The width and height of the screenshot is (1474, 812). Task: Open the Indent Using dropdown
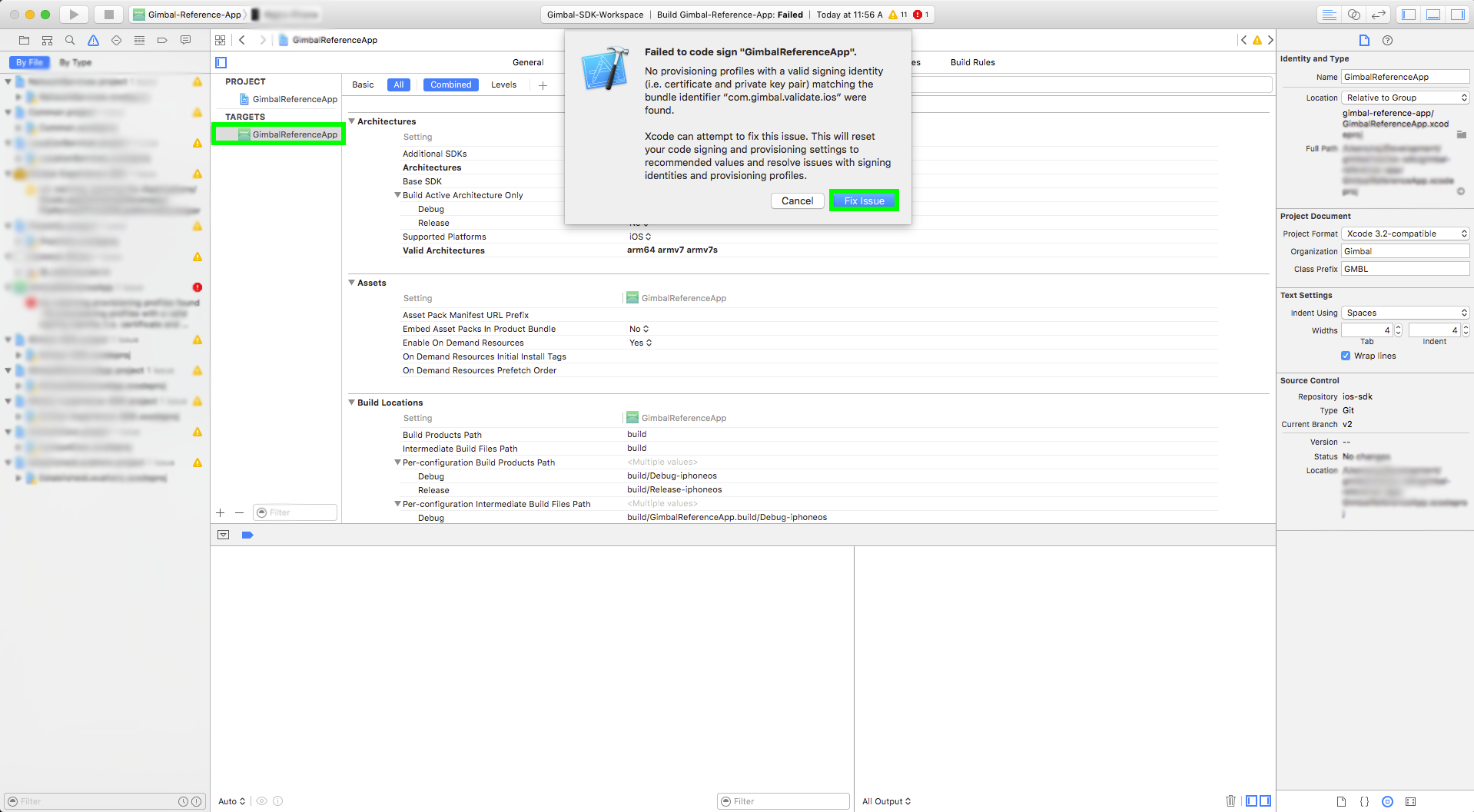[1406, 313]
